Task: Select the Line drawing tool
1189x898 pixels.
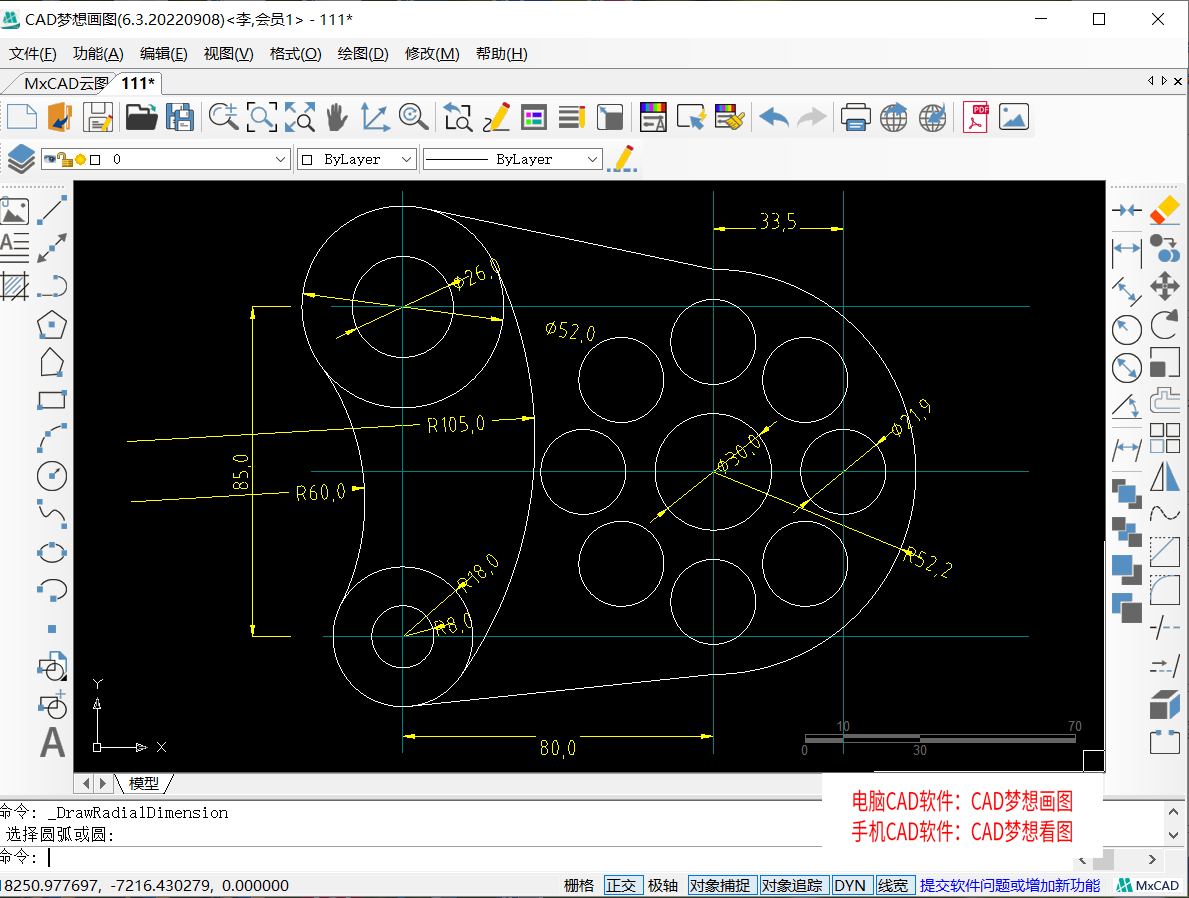Action: (52, 209)
